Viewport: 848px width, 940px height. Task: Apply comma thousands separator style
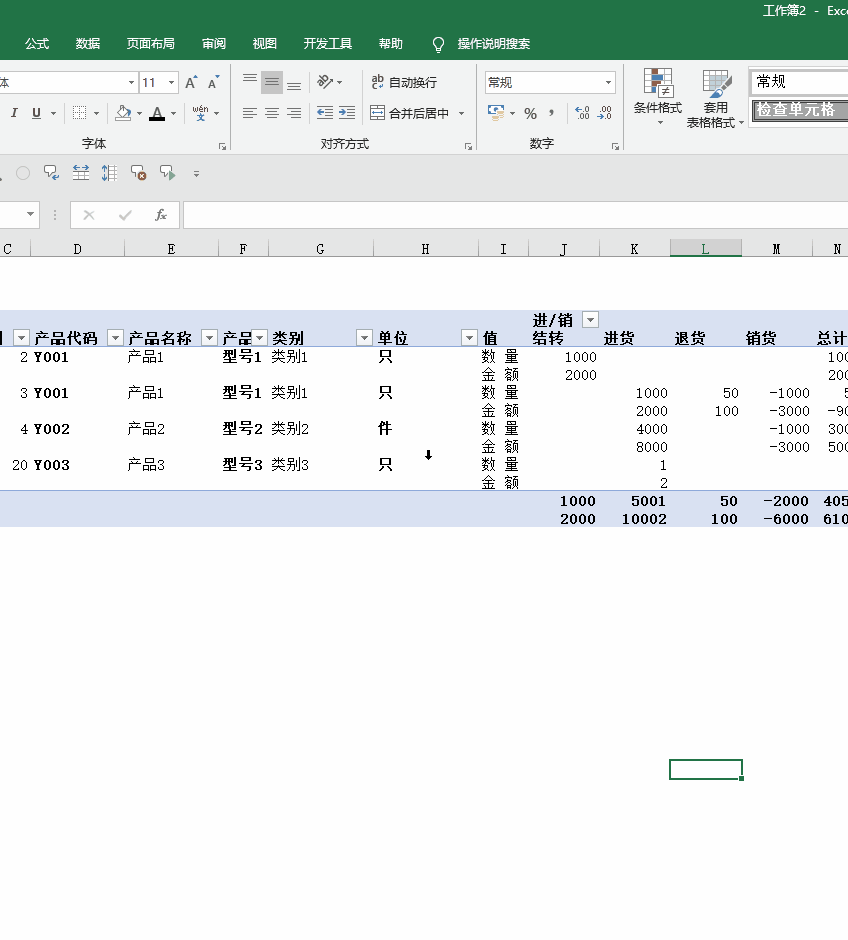(552, 113)
